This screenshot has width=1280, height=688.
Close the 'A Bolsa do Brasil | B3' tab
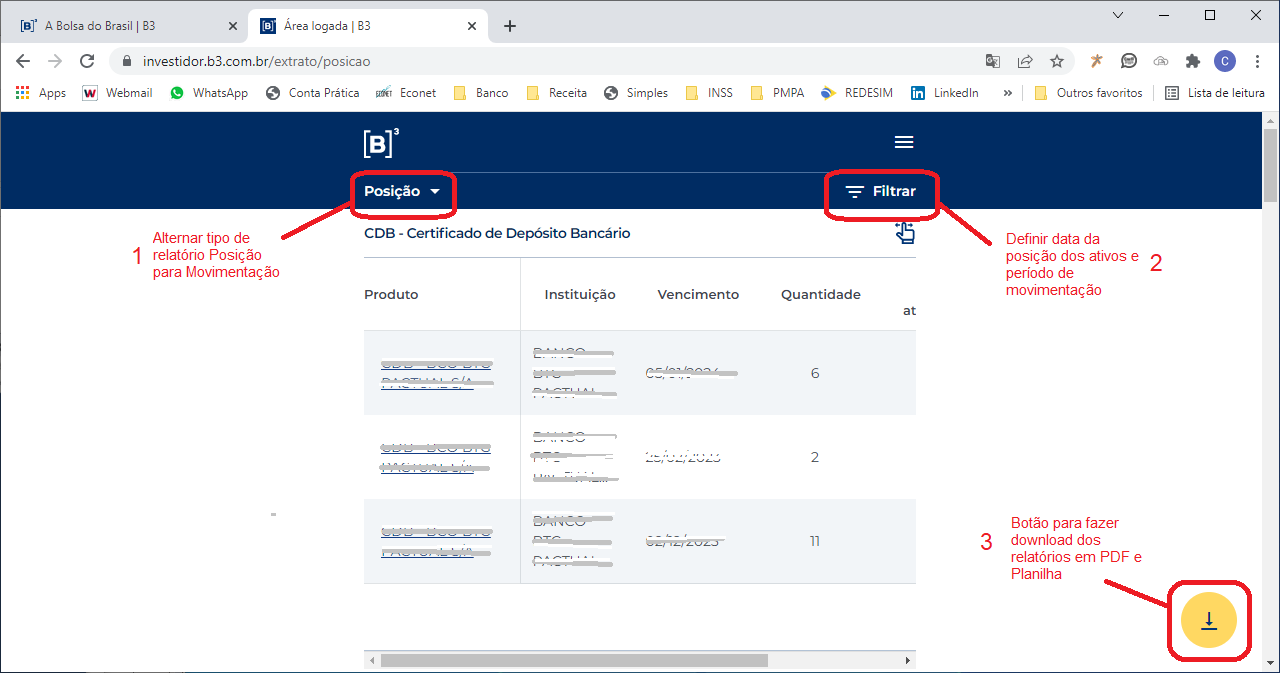pos(232,26)
